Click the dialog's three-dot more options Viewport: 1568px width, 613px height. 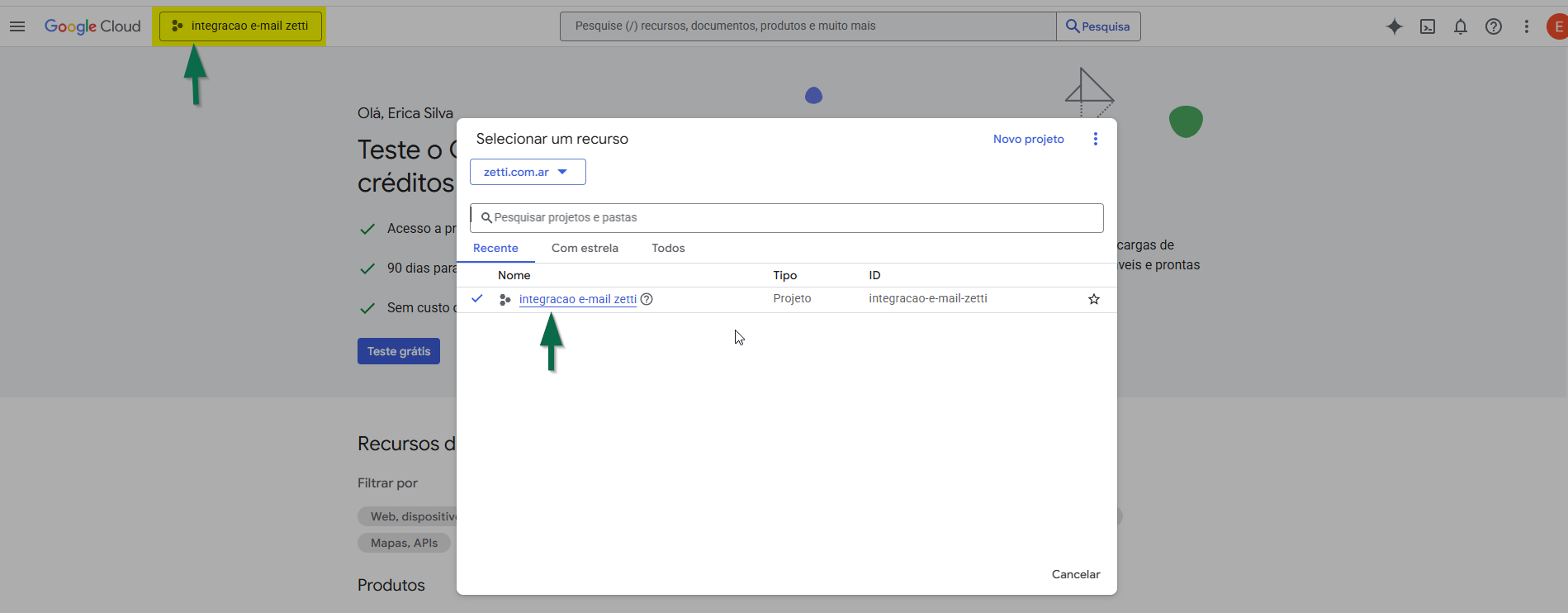(1095, 139)
